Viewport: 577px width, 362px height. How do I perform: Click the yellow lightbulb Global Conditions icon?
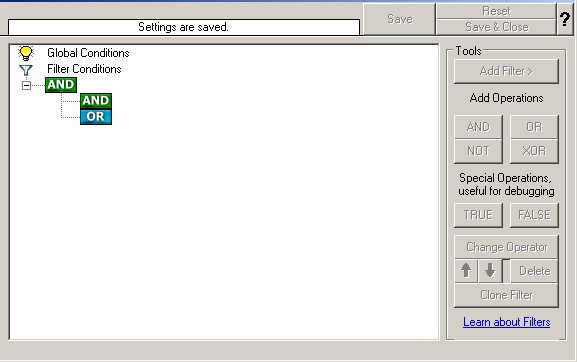pyautogui.click(x=26, y=53)
